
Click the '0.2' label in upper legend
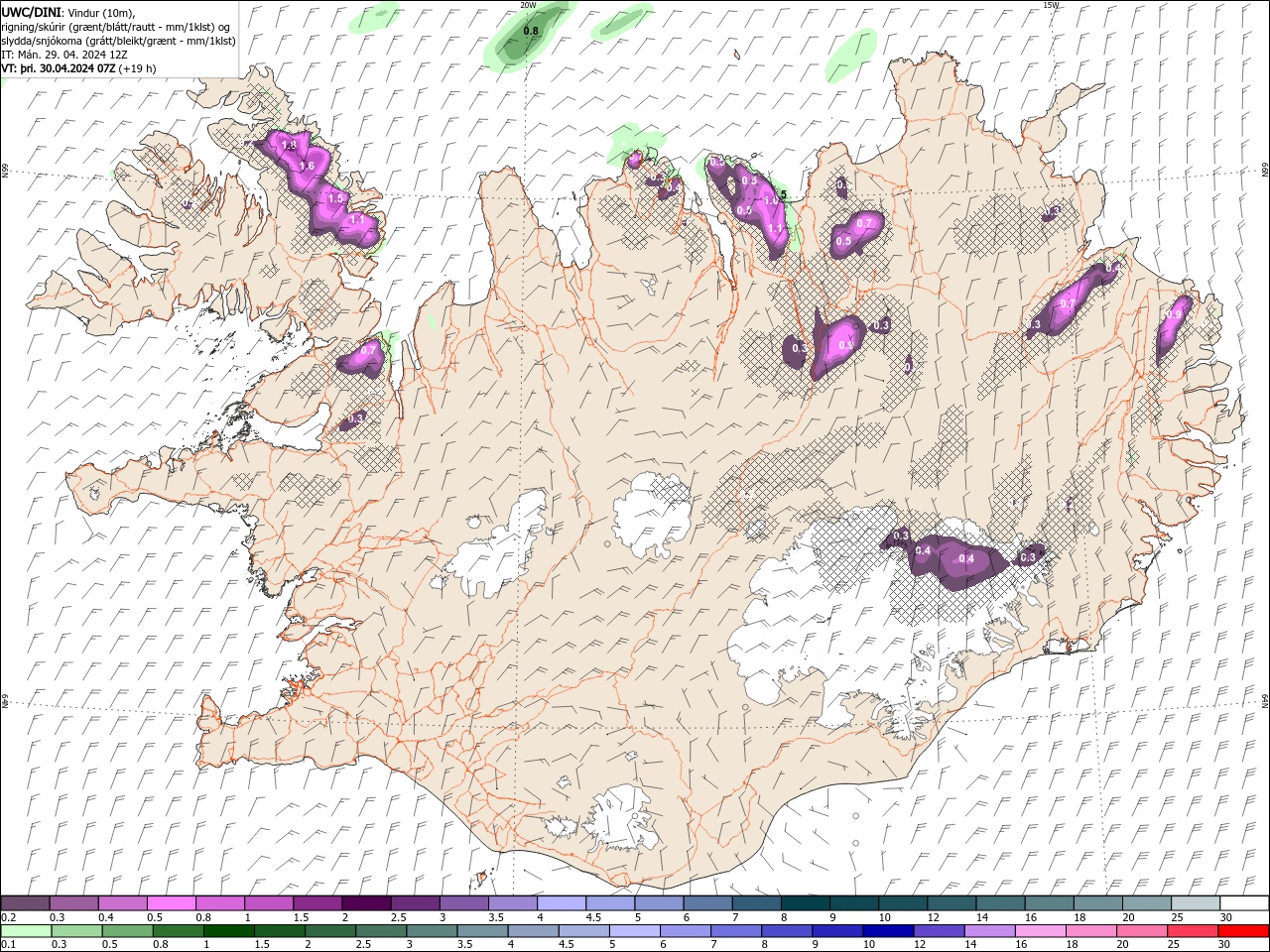8,917
